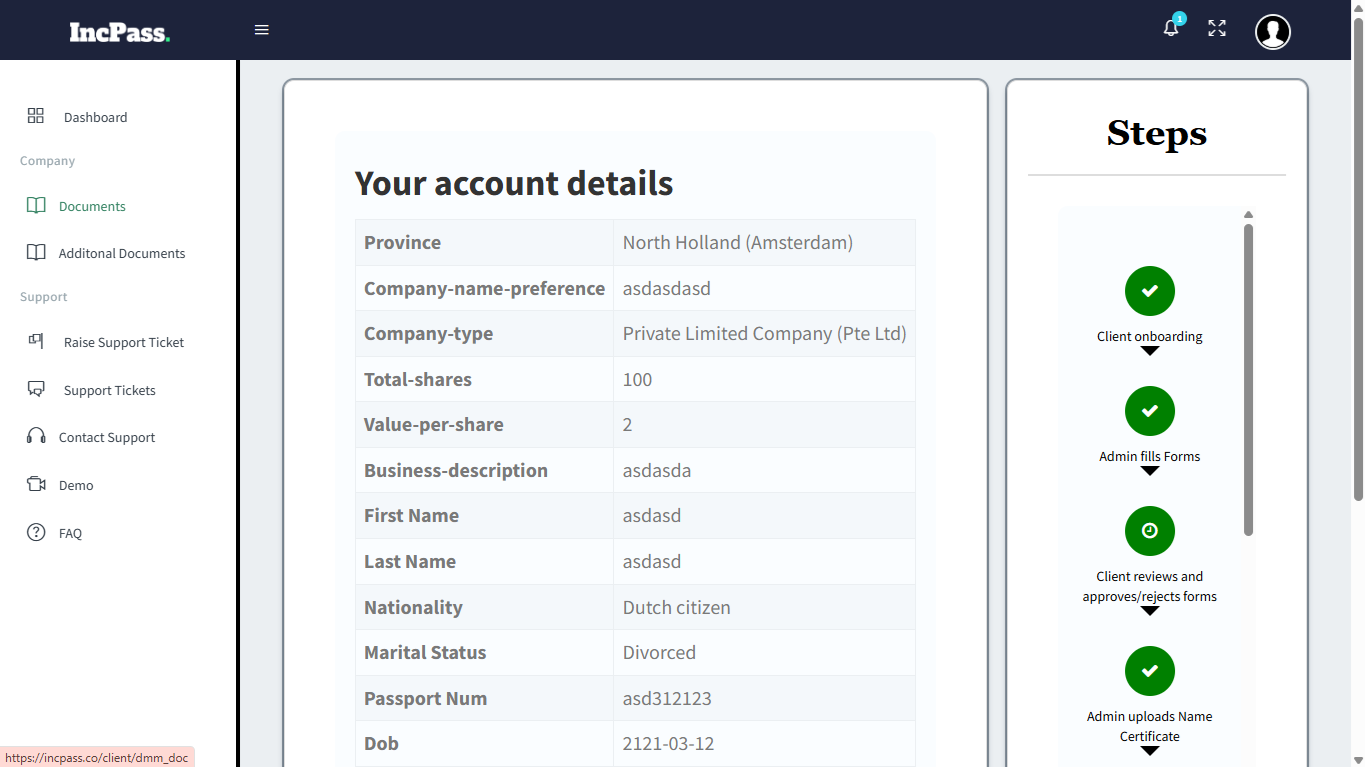Open the Demo page

tap(76, 485)
